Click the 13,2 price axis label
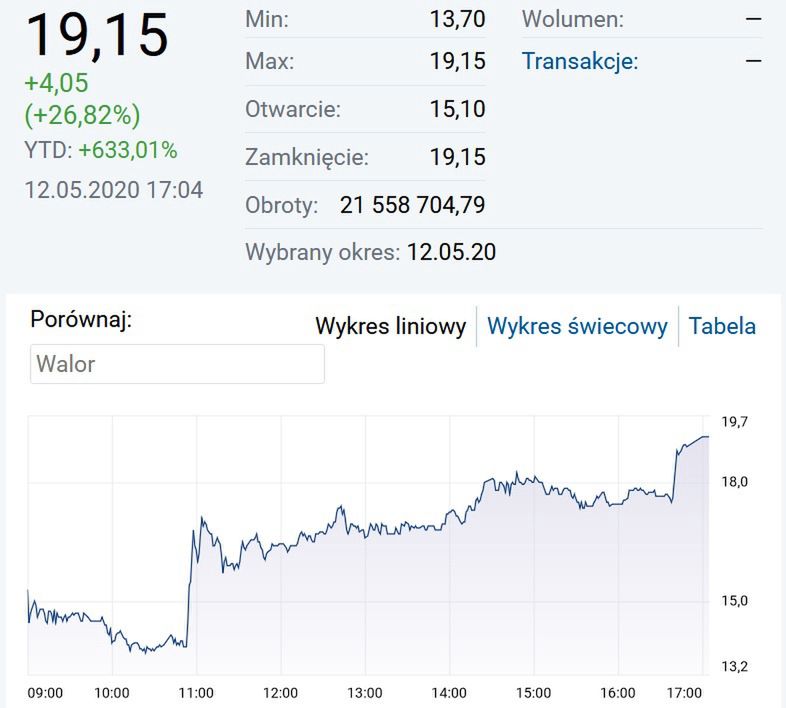 (735, 666)
